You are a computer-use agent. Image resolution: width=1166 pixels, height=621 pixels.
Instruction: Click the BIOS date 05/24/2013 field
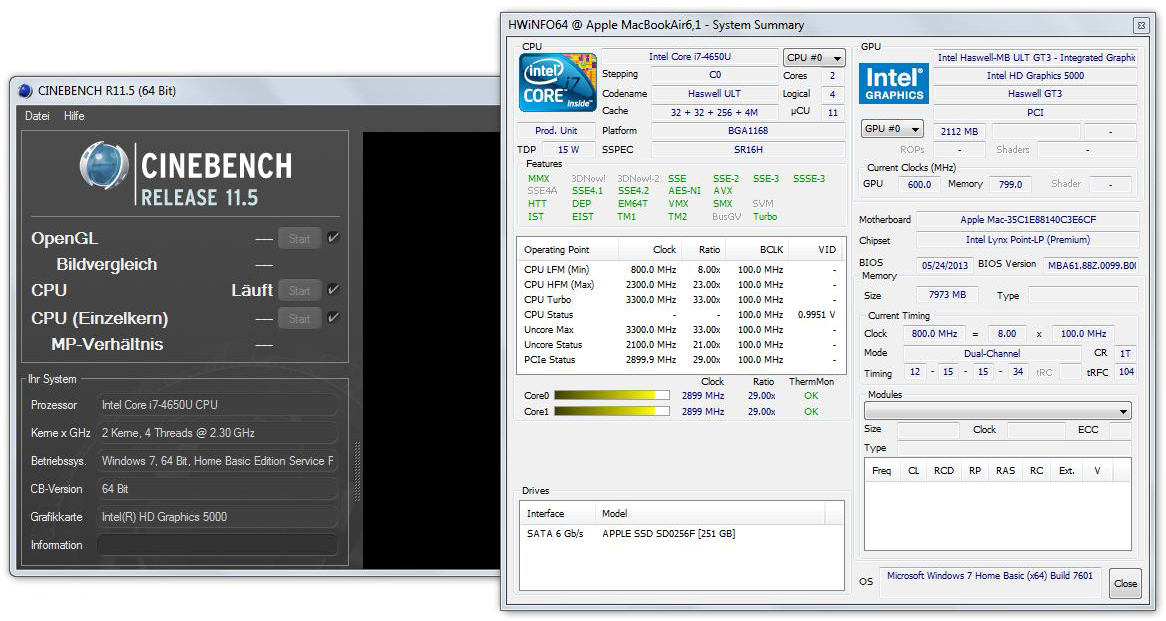944,265
